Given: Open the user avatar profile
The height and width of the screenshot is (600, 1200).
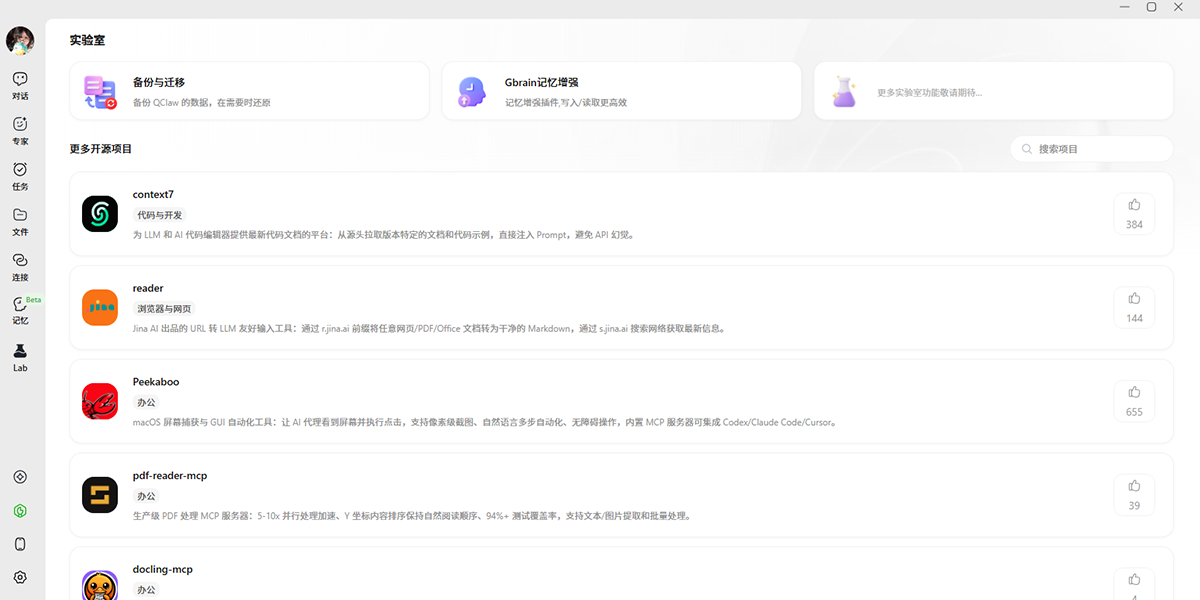Looking at the screenshot, I should click(20, 40).
